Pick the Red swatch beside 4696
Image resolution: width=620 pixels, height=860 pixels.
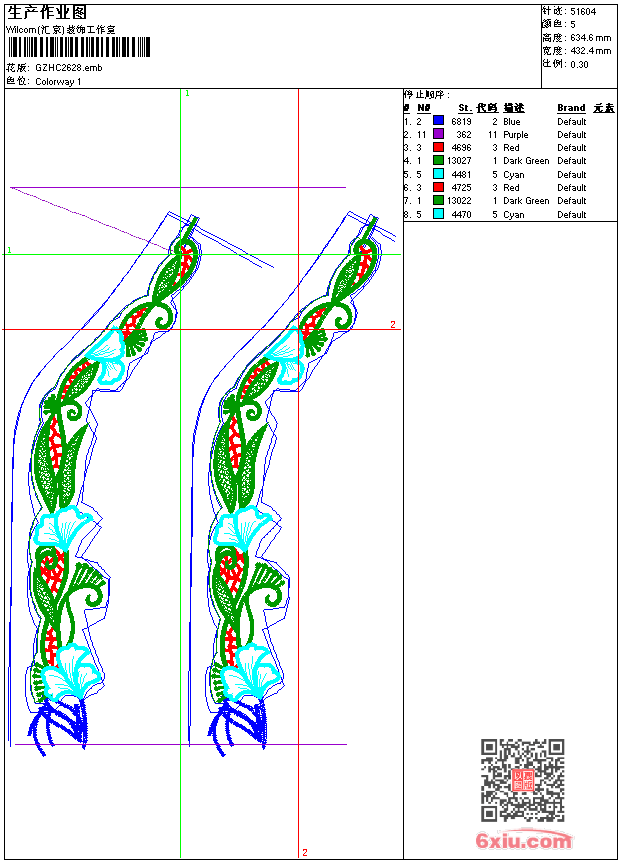click(x=438, y=147)
